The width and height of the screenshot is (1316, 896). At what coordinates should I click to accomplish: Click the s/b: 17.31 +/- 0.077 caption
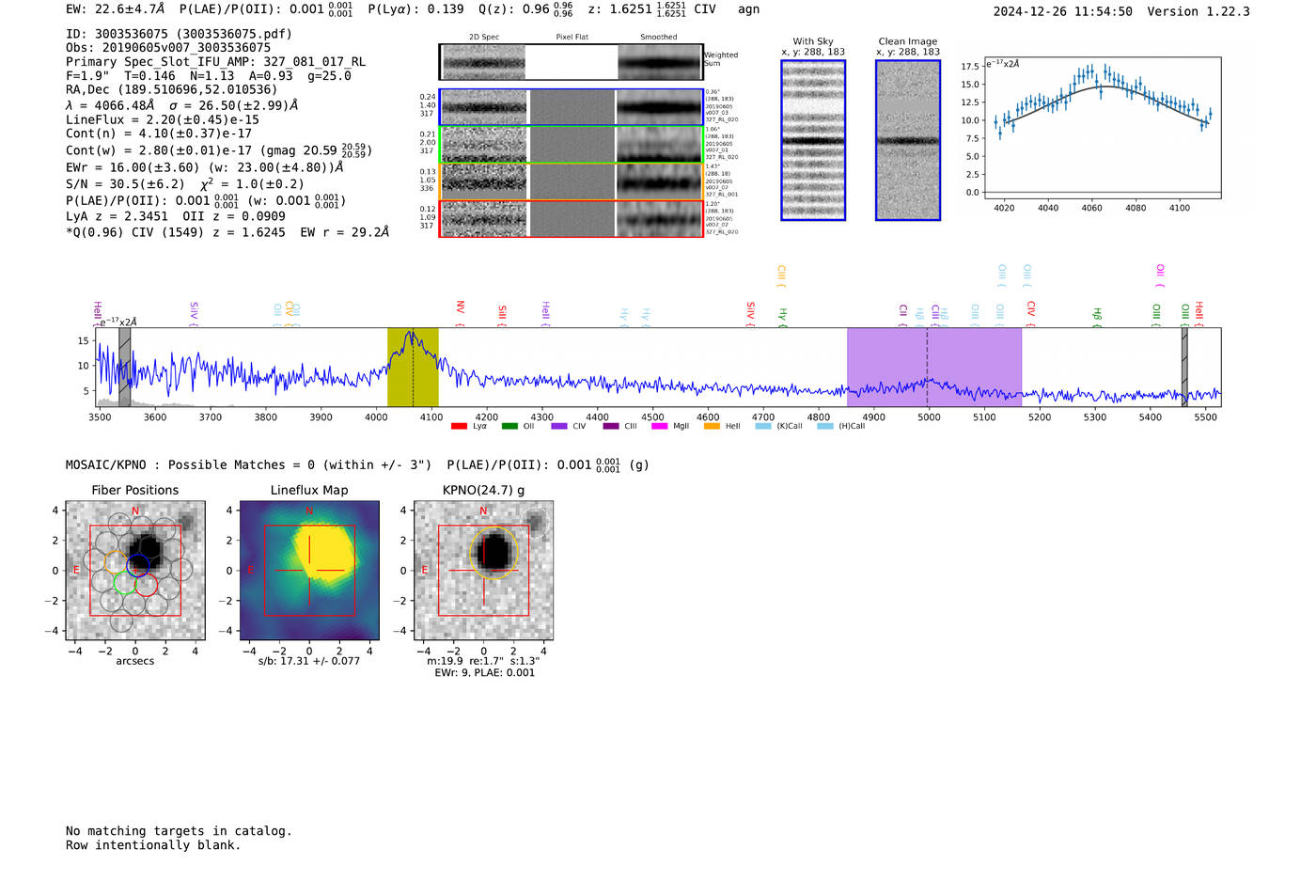(309, 661)
